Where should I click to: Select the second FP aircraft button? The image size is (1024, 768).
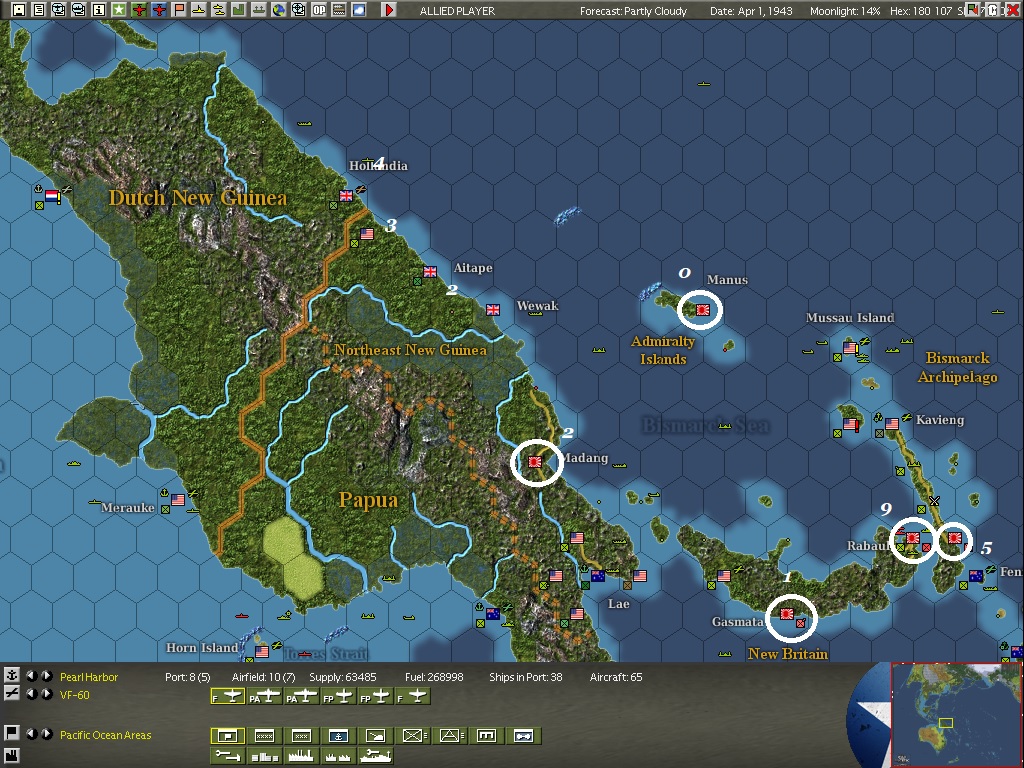(376, 697)
